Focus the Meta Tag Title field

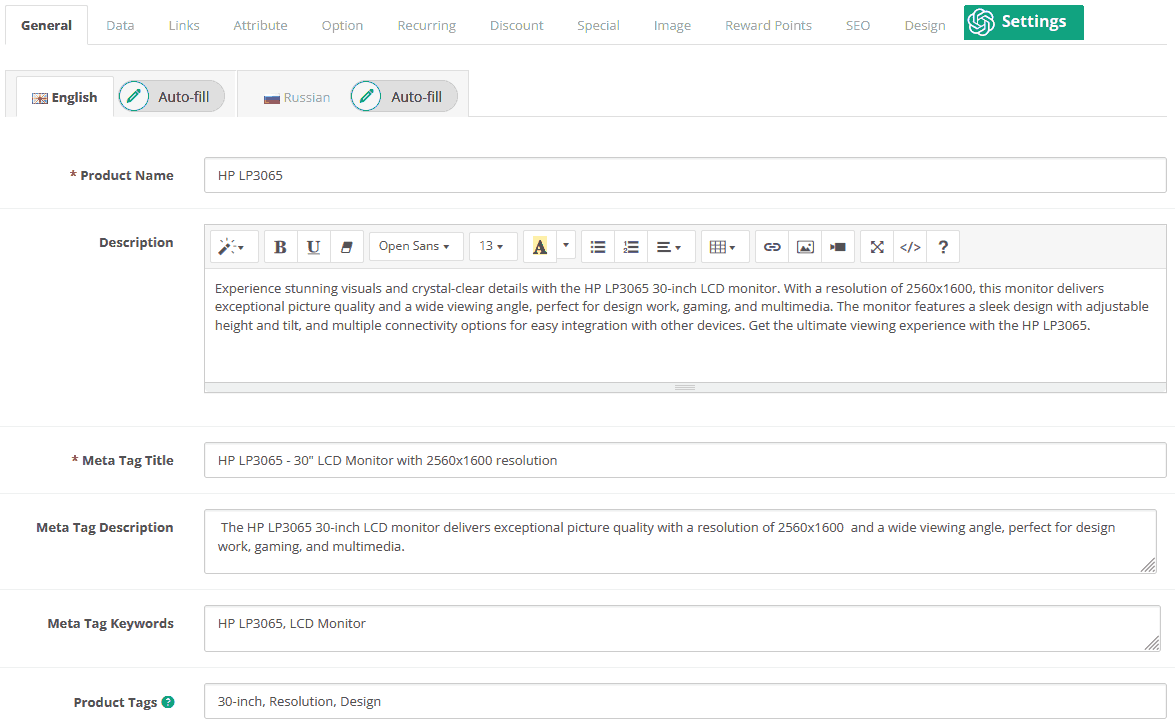tap(685, 460)
